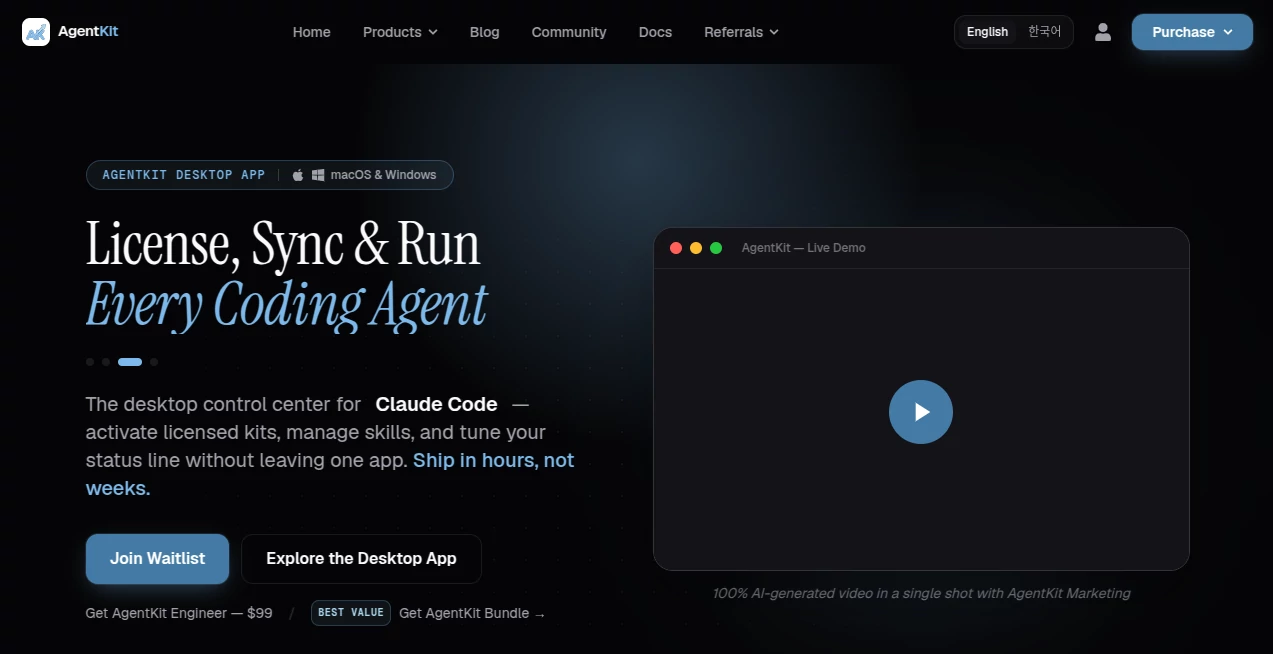
Task: Click the AGENTKIT DESKTOP APP label
Action: point(184,175)
